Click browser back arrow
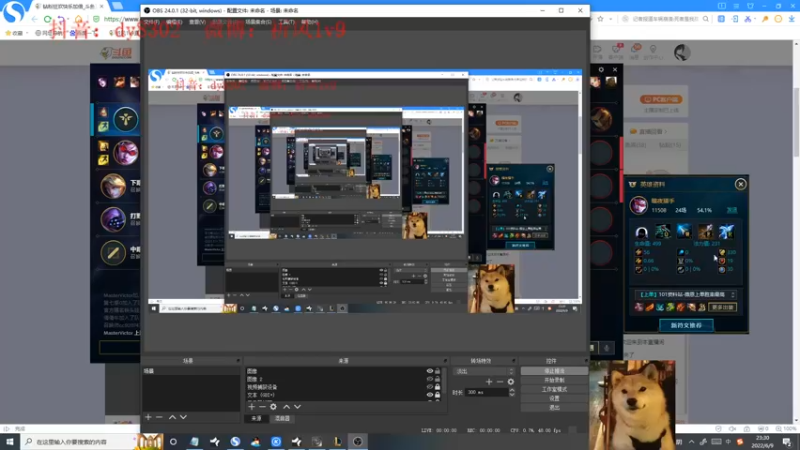The width and height of the screenshot is (800, 450). (x=34, y=19)
